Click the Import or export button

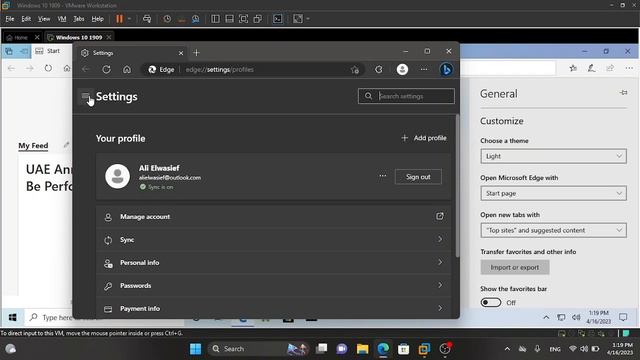tap(515, 267)
